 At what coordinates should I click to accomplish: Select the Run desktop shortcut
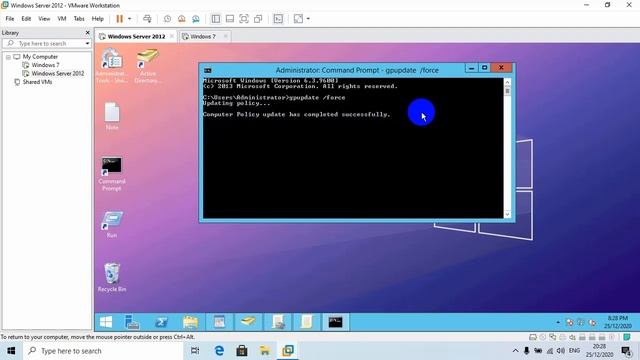(x=112, y=224)
